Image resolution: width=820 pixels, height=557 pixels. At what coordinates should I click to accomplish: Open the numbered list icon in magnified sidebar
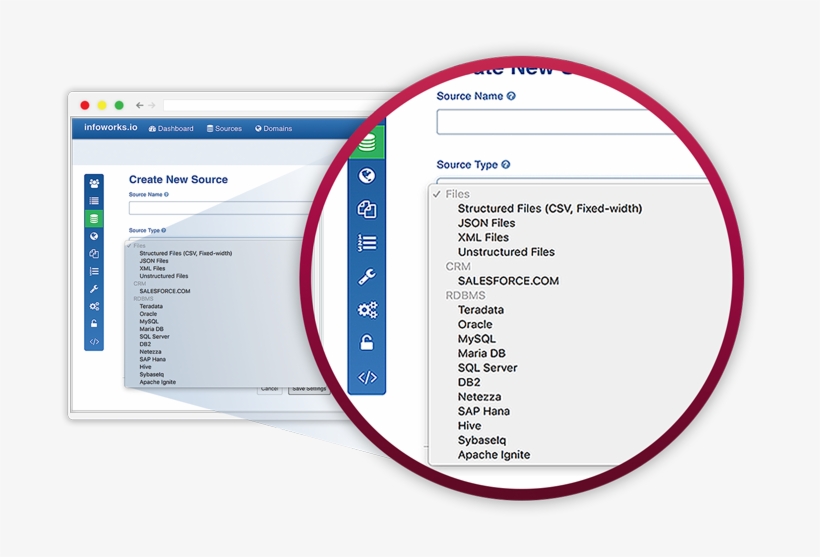point(367,243)
